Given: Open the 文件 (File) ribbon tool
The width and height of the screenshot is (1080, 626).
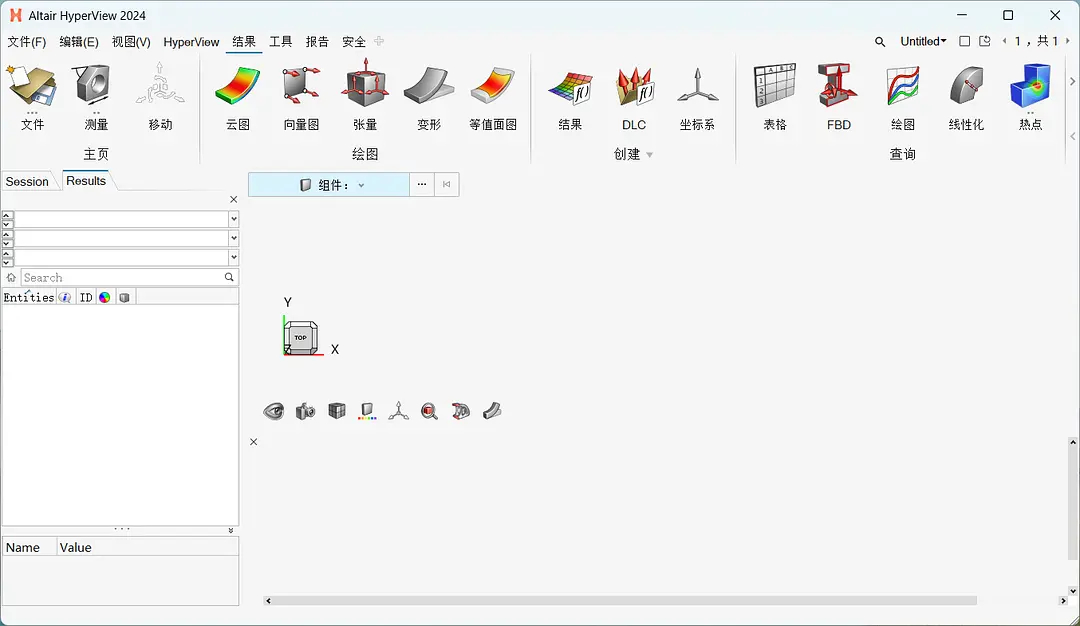Looking at the screenshot, I should (x=32, y=96).
